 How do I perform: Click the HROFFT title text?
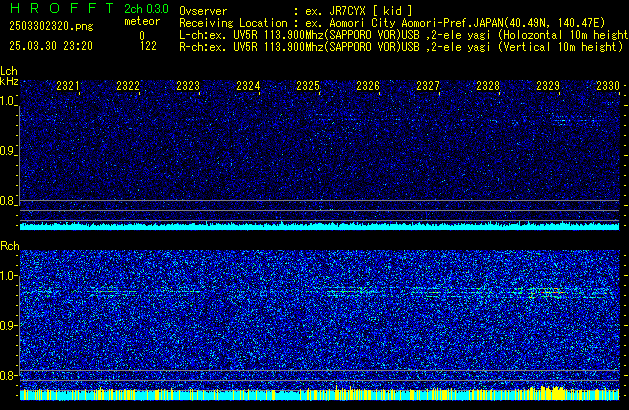62,8
